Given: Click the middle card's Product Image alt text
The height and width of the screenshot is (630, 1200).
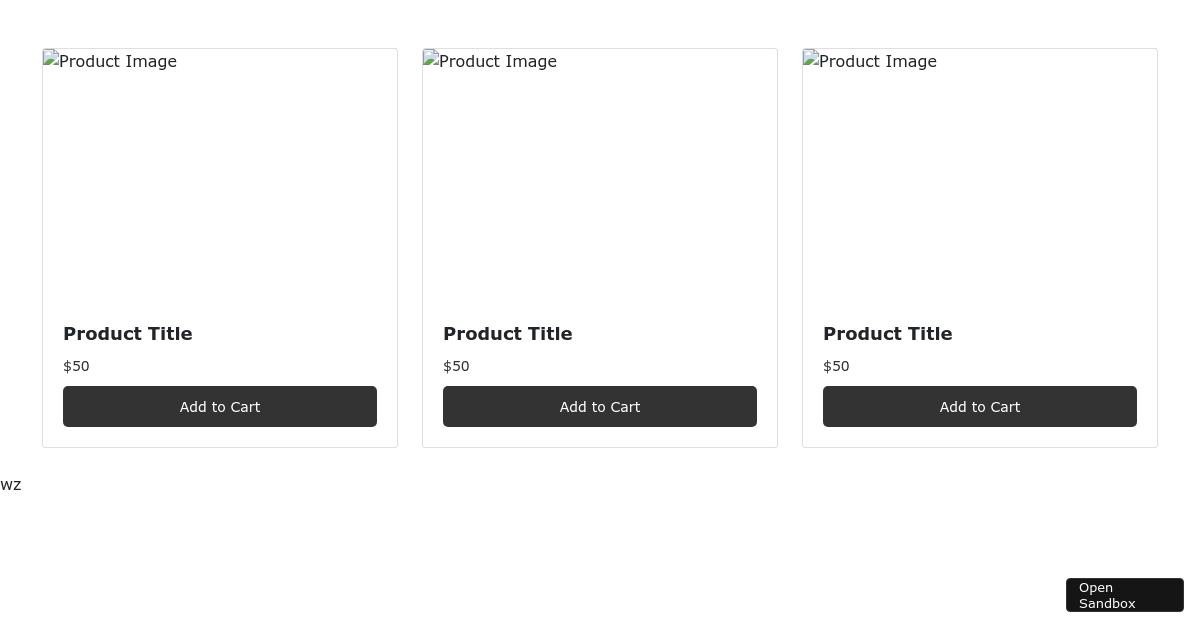Looking at the screenshot, I should (498, 62).
